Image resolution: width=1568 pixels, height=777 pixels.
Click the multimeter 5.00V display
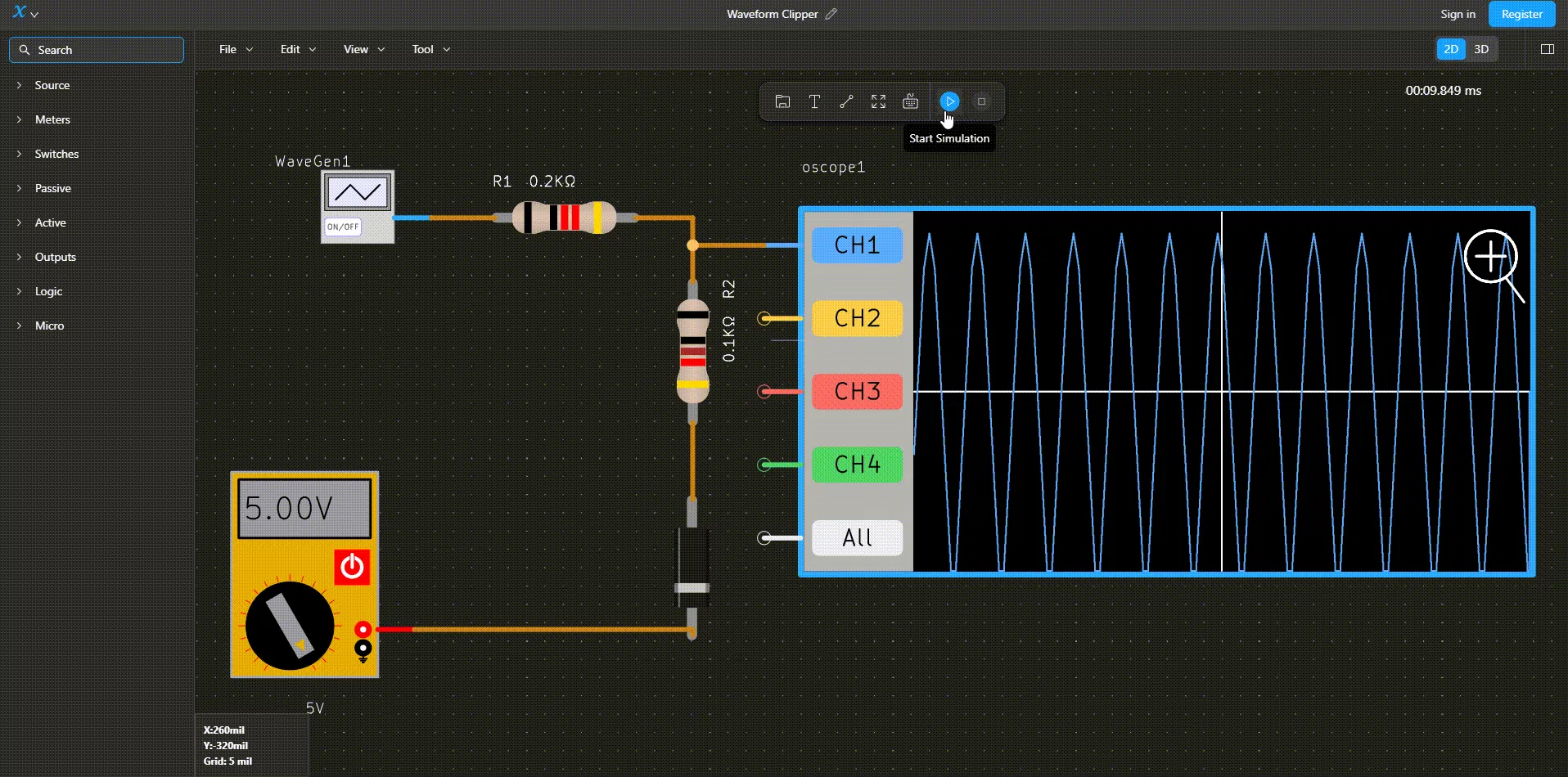(304, 509)
